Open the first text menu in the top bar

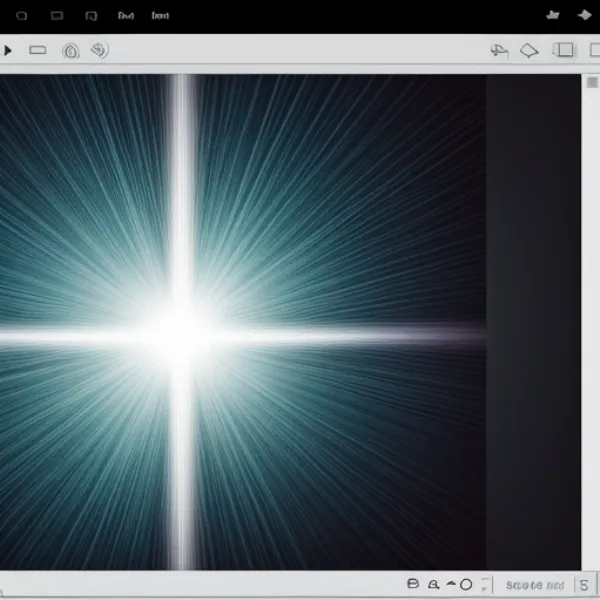tap(125, 16)
